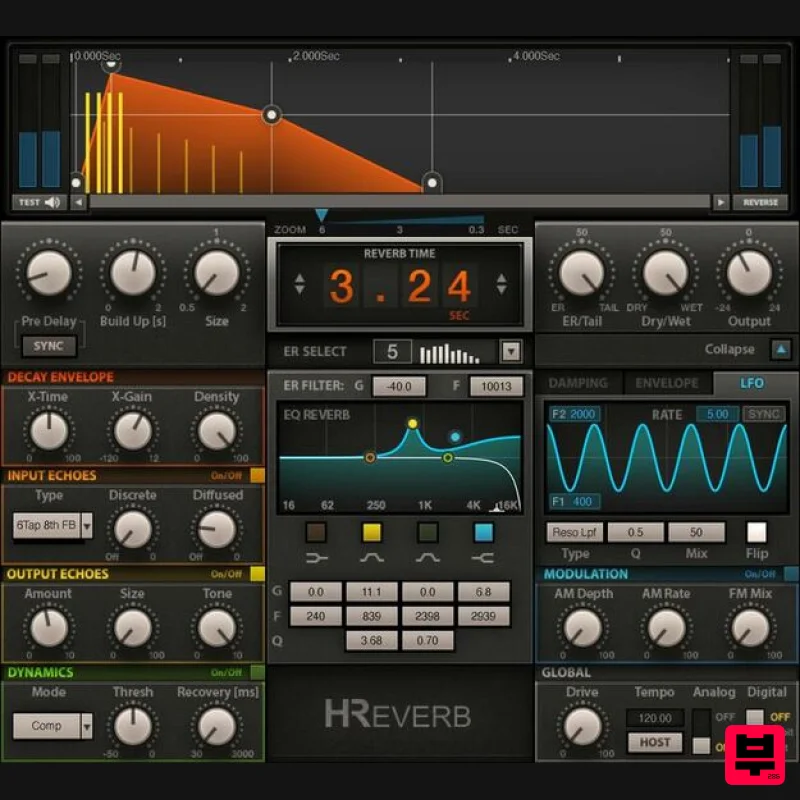Click the yellow EQ node at the curve peak
Viewport: 800px width, 800px height.
click(413, 423)
